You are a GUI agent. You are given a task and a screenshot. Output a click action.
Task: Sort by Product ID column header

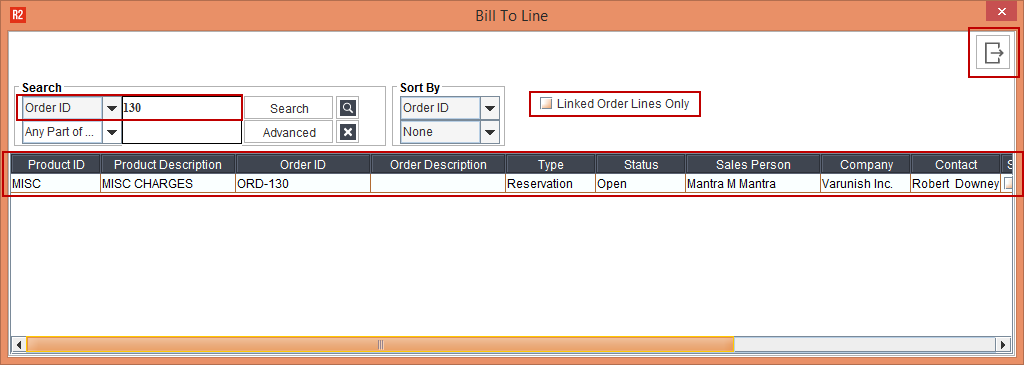click(x=56, y=165)
